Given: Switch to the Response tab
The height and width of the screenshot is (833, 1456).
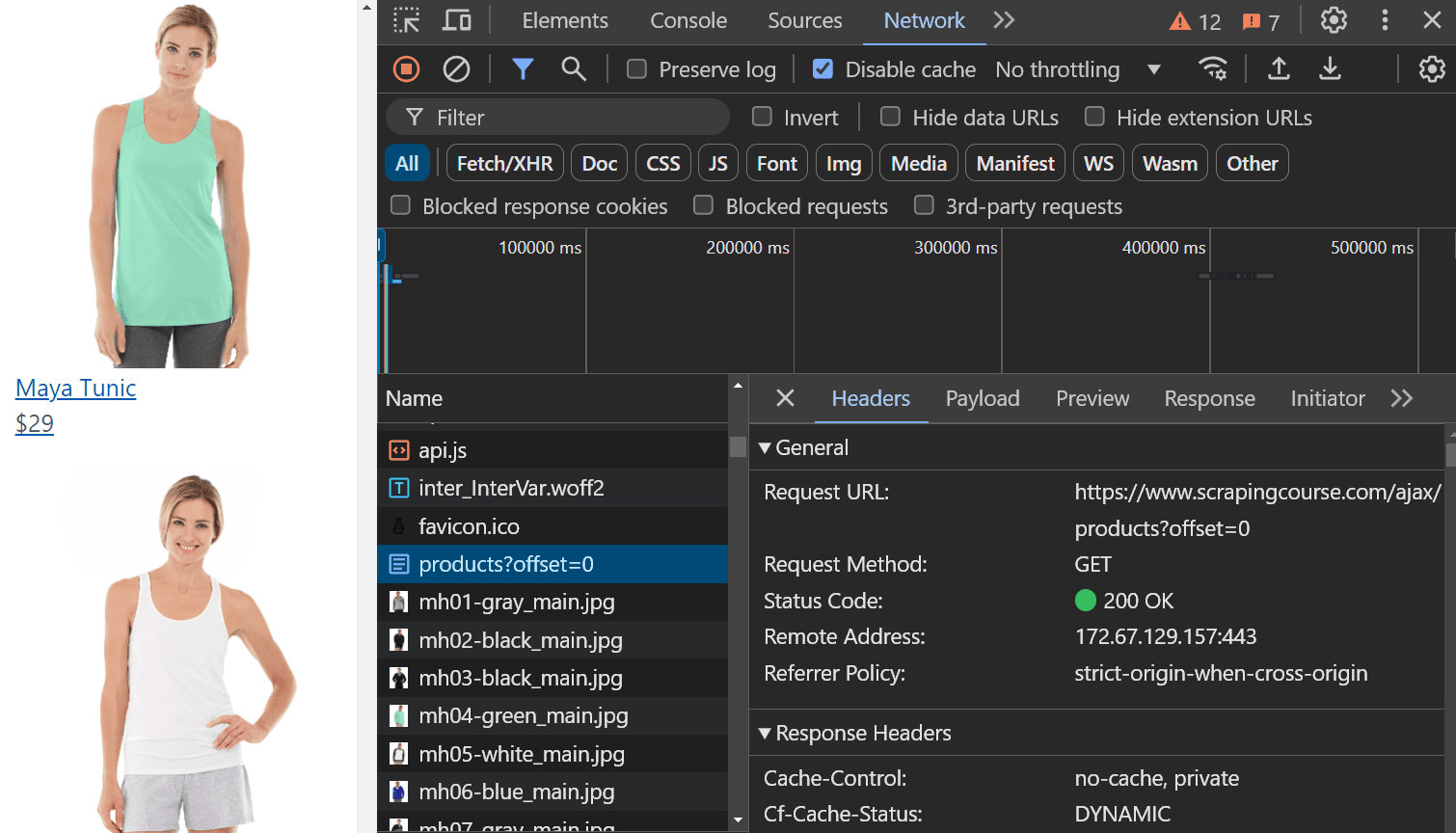Looking at the screenshot, I should click(x=1209, y=398).
